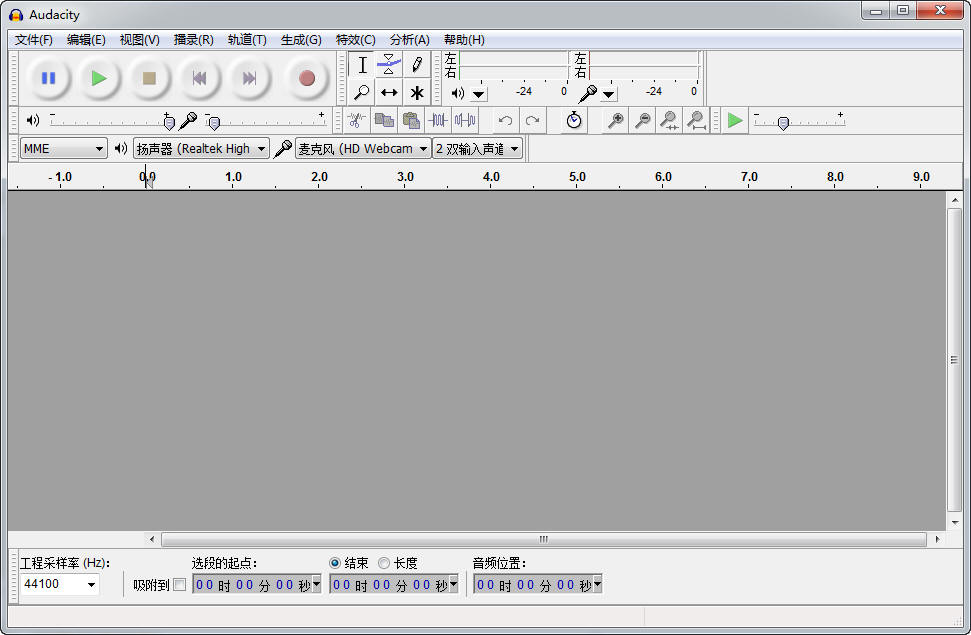Skip to start of the project
This screenshot has width=971, height=635.
coord(199,78)
